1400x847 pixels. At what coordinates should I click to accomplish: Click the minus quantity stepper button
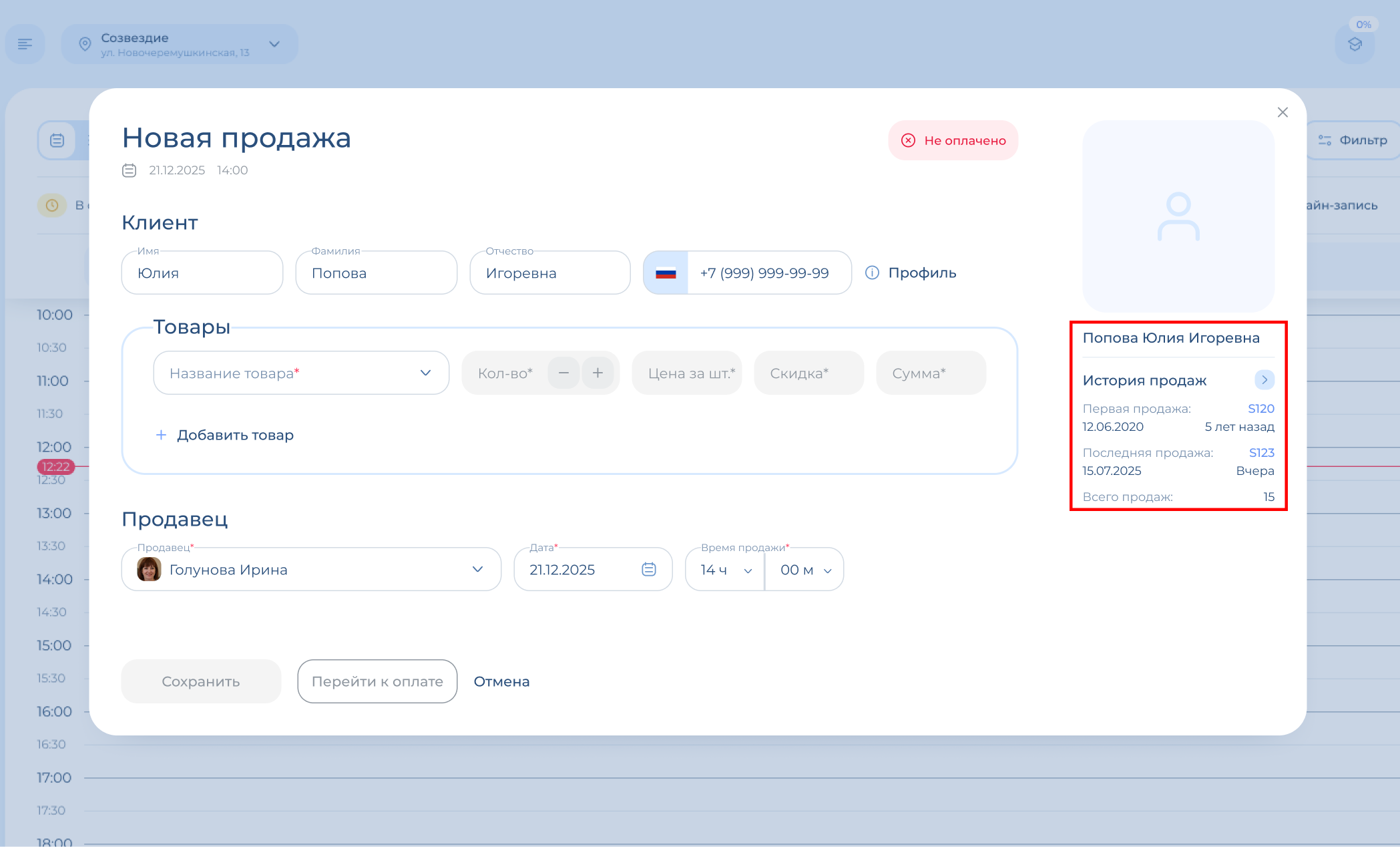coord(563,373)
